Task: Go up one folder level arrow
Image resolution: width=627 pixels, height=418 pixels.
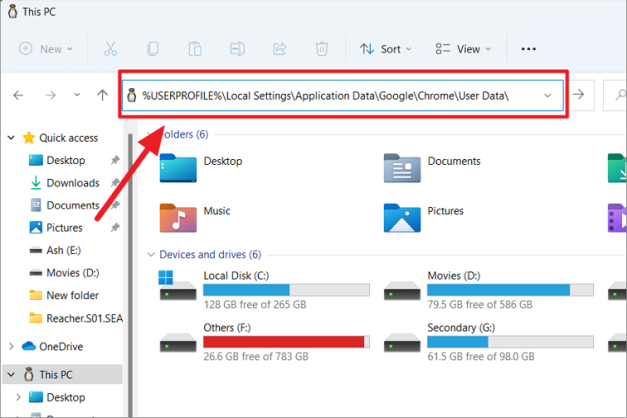Action: pyautogui.click(x=102, y=95)
